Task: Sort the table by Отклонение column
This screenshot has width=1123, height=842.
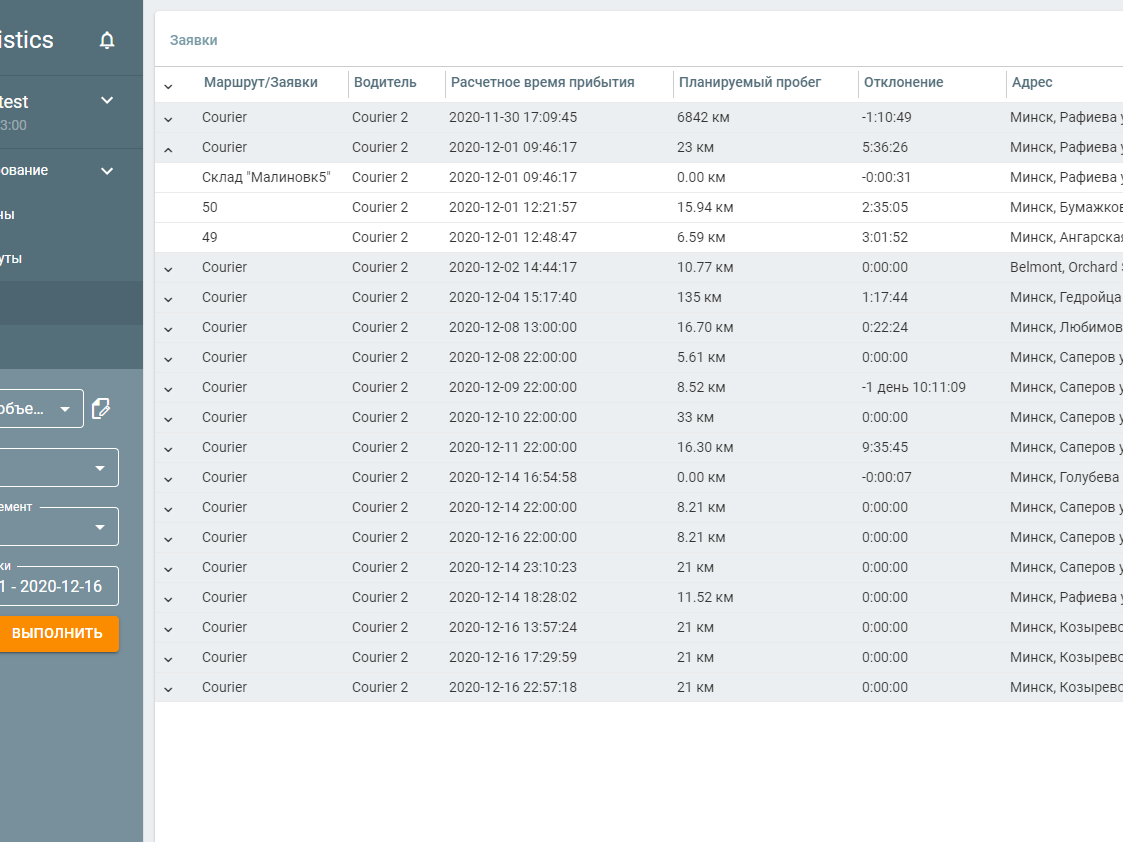Action: (x=904, y=82)
